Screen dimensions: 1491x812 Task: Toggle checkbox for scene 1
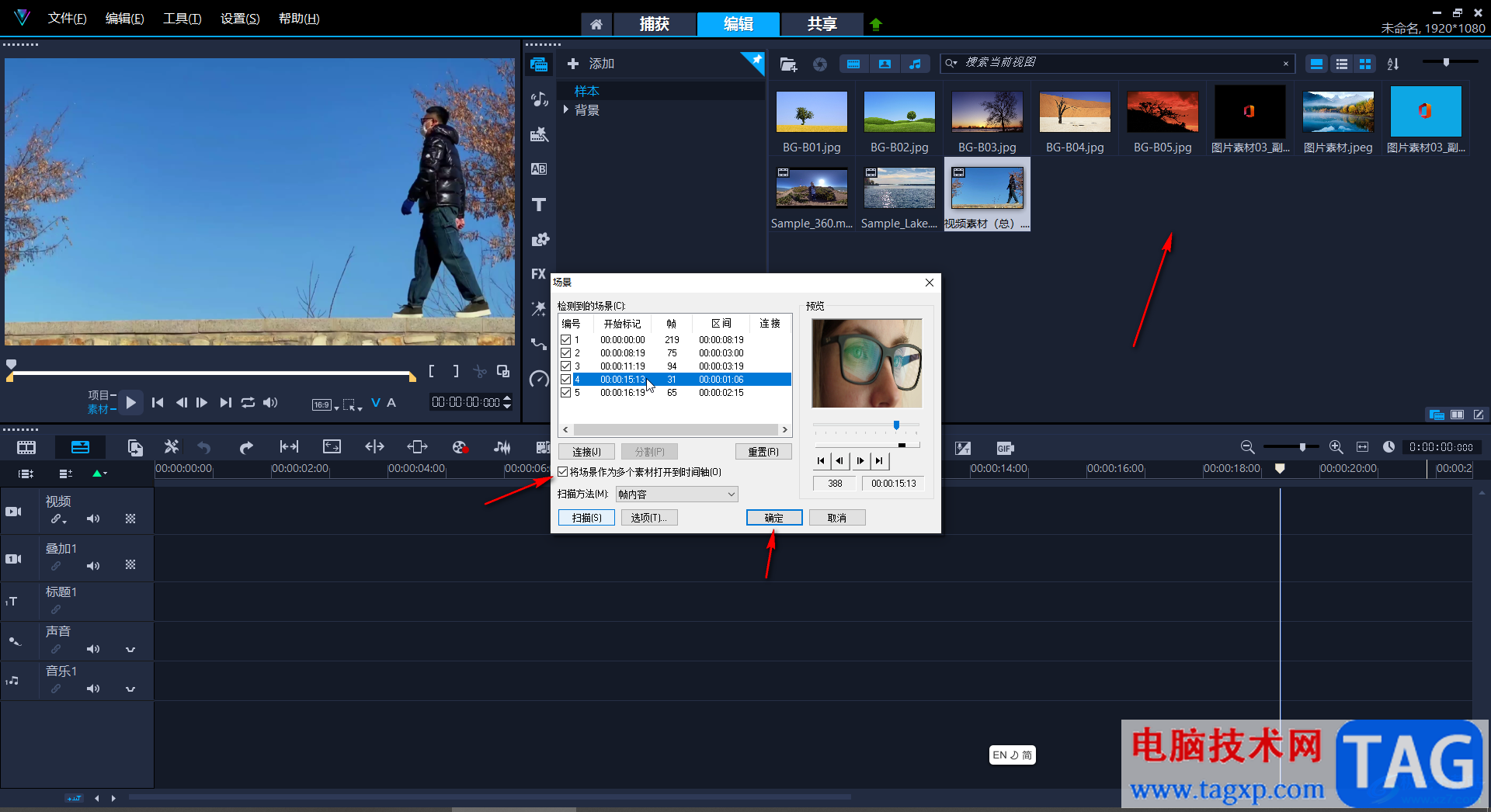[565, 340]
